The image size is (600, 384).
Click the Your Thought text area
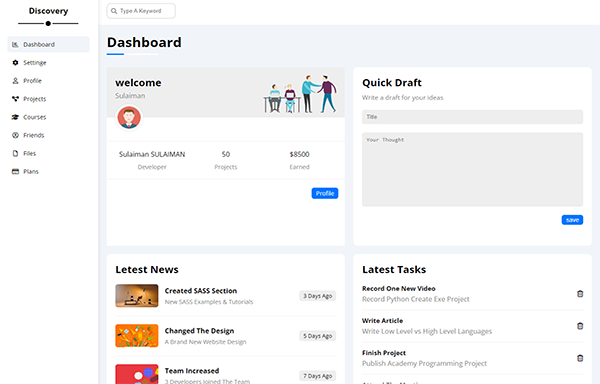click(x=472, y=169)
